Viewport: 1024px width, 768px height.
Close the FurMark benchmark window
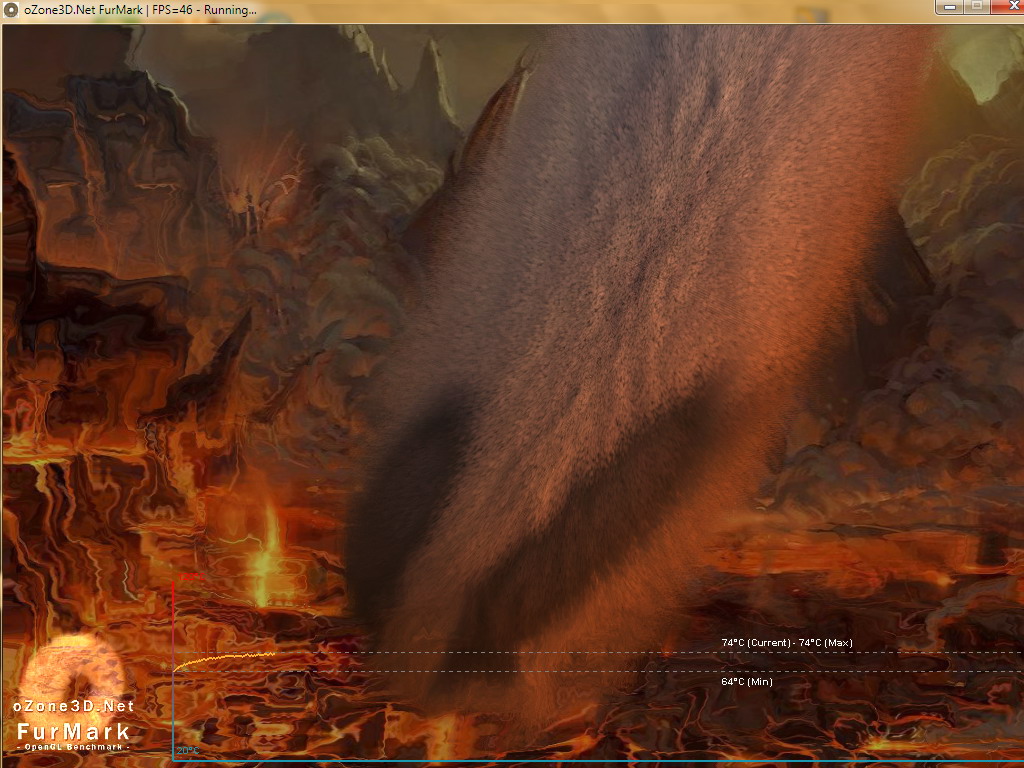tap(1008, 7)
